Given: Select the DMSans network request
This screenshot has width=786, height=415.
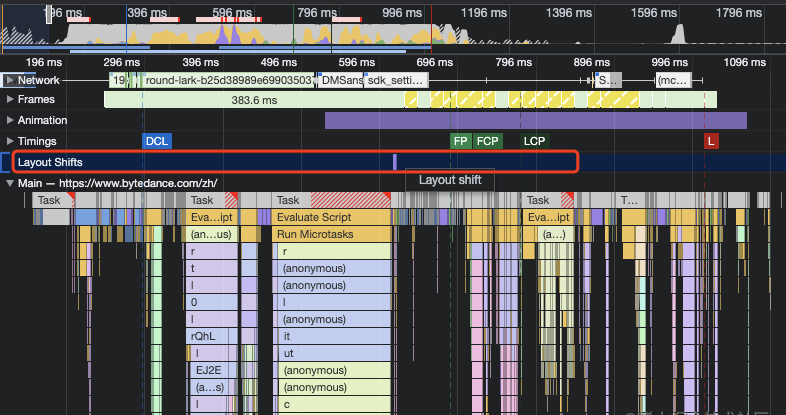Looking at the screenshot, I should pos(341,80).
